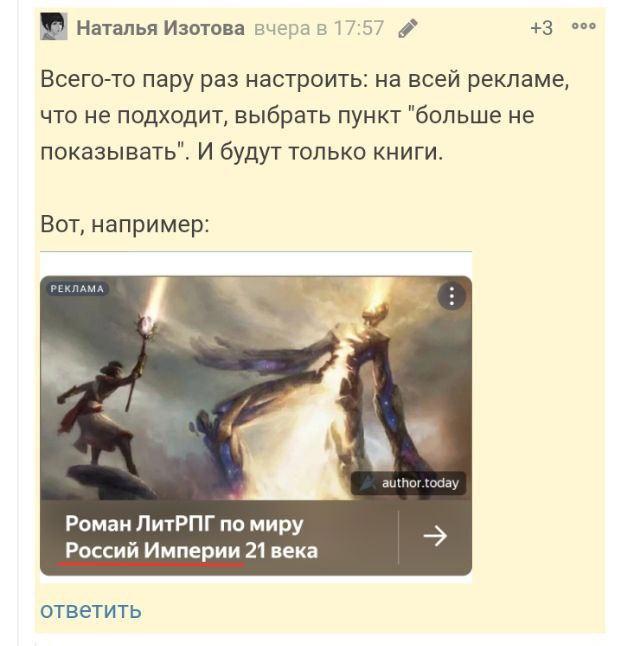Open Наталья Изотова's profile via her name
623x646 pixels.
[161, 28]
